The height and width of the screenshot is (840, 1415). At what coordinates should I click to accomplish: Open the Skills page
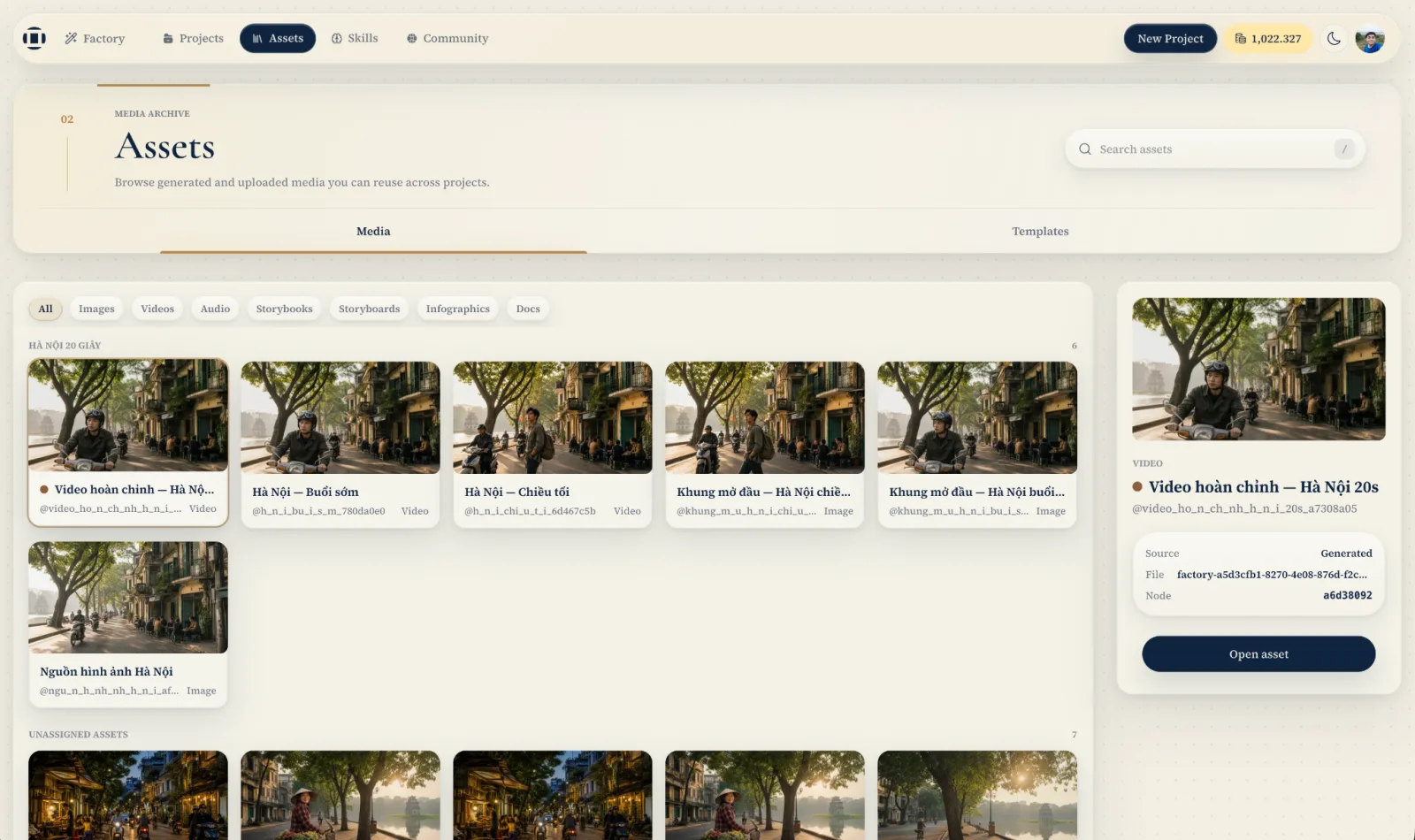pos(355,38)
